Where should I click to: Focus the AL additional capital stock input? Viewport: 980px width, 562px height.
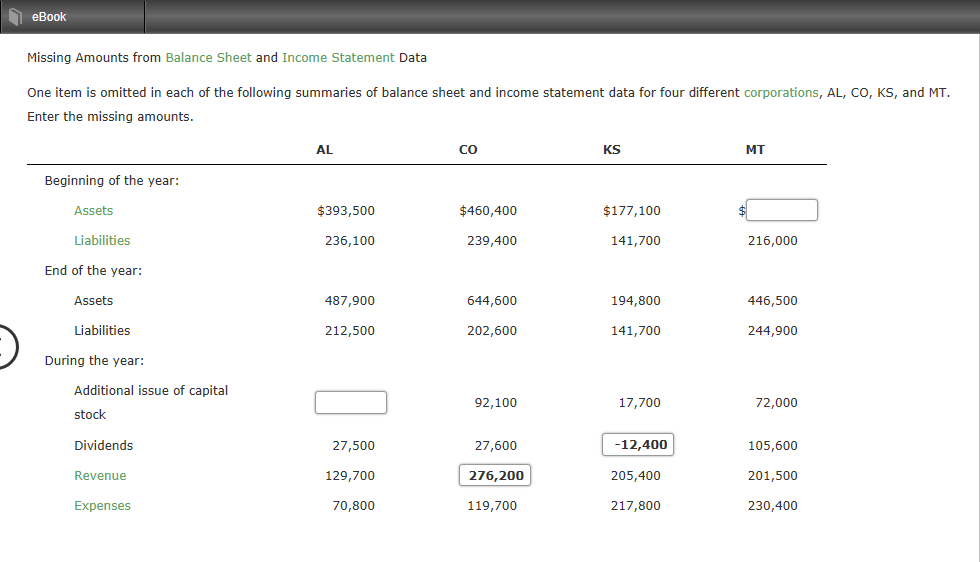pyautogui.click(x=351, y=403)
